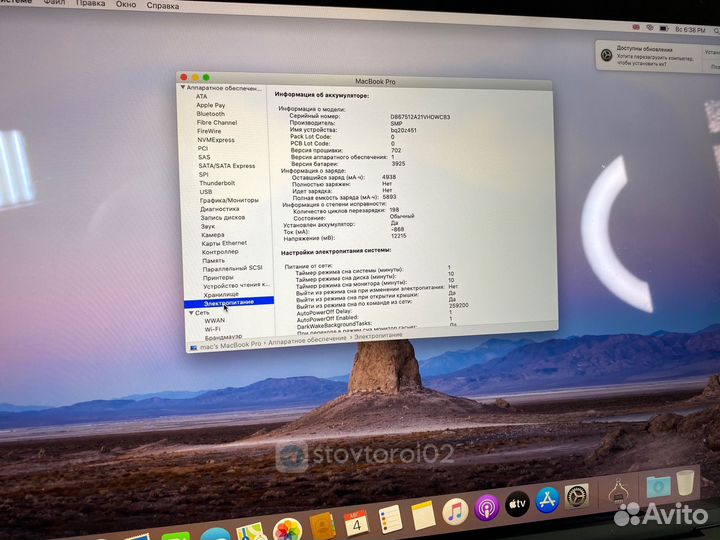This screenshot has height=540, width=720.
Task: Open the Music app in the Dock
Action: (455, 511)
